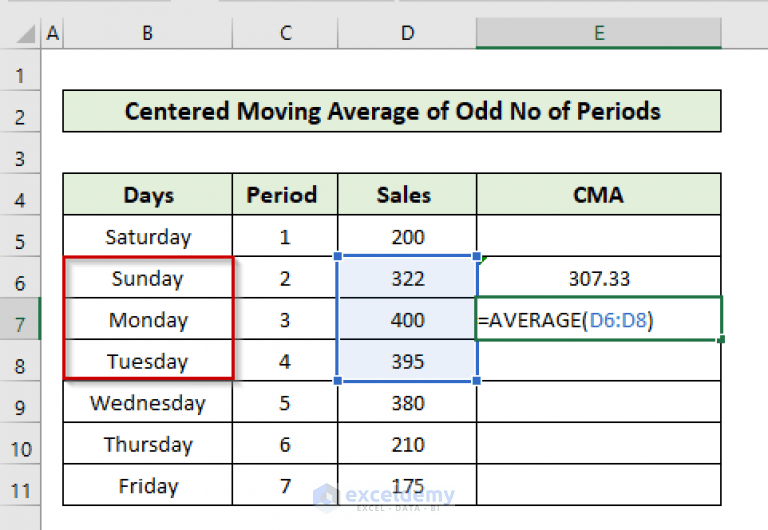Select row 10 header
Viewport: 768px width, 530px height.
[x=20, y=443]
